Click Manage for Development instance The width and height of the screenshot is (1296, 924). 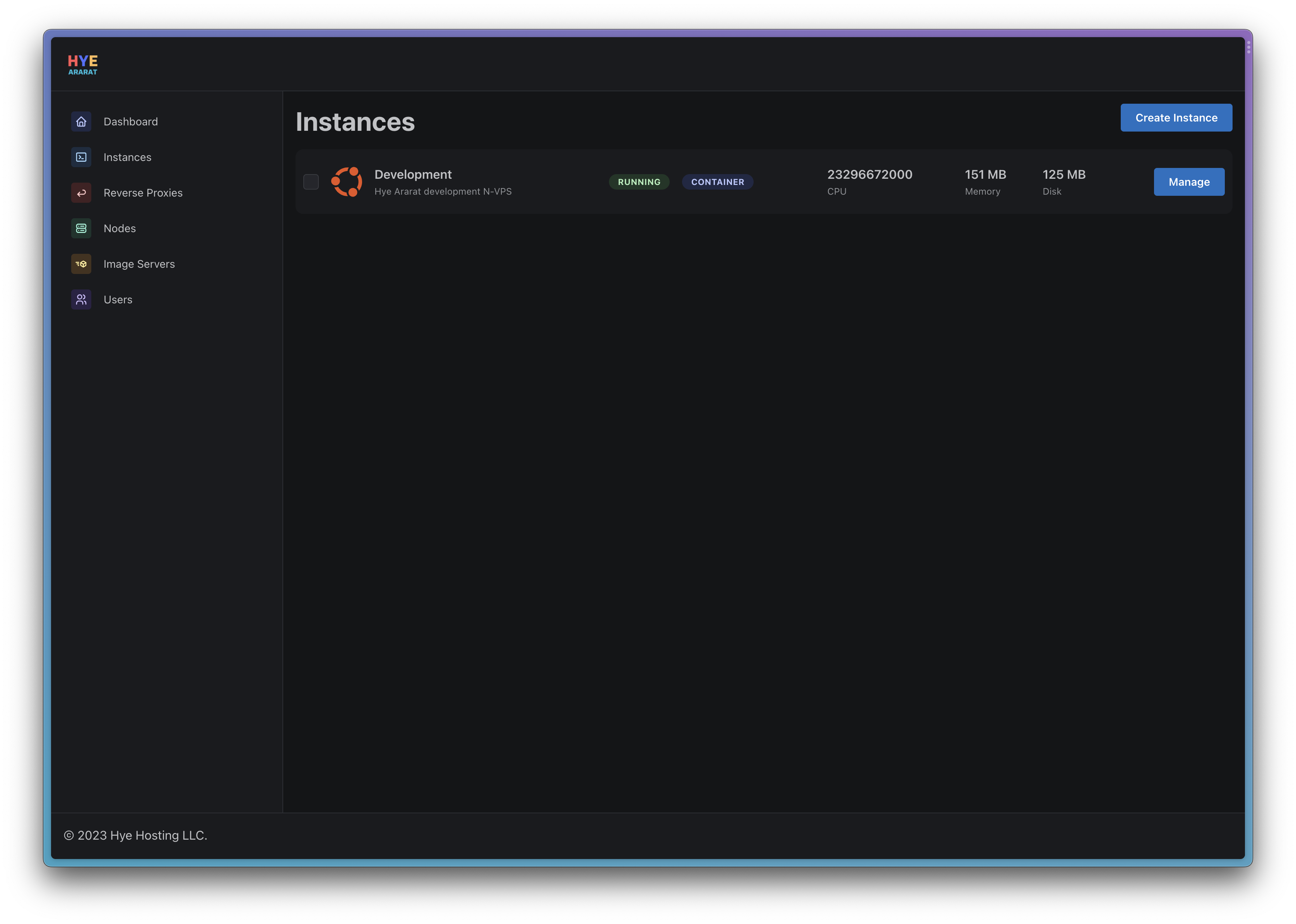pyautogui.click(x=1188, y=182)
